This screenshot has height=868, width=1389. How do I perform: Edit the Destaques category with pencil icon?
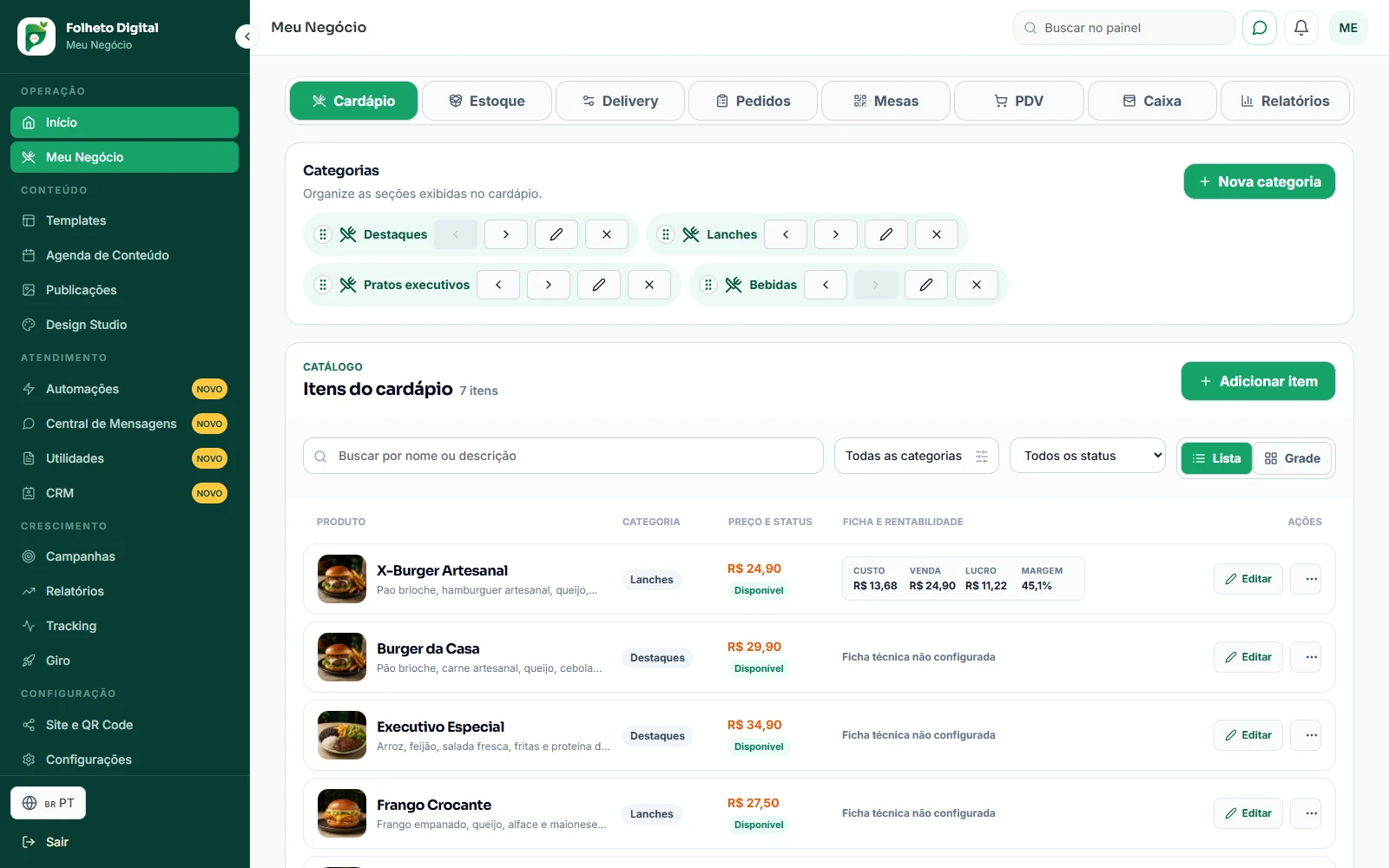556,234
